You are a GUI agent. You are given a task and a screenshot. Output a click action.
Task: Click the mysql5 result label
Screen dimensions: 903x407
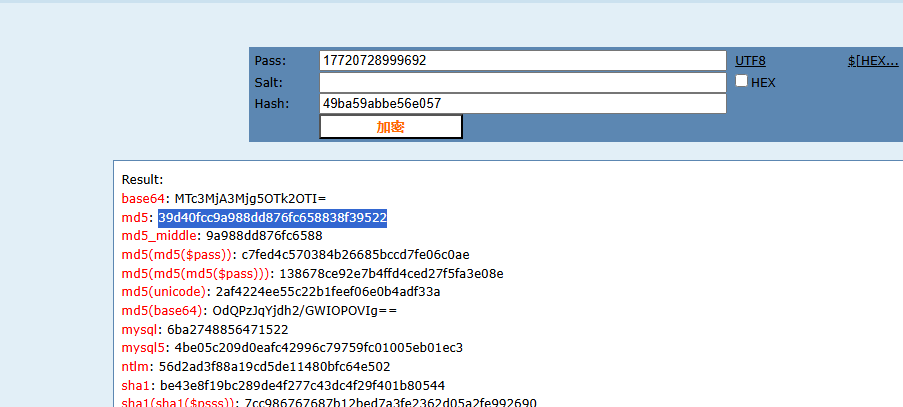(x=145, y=348)
